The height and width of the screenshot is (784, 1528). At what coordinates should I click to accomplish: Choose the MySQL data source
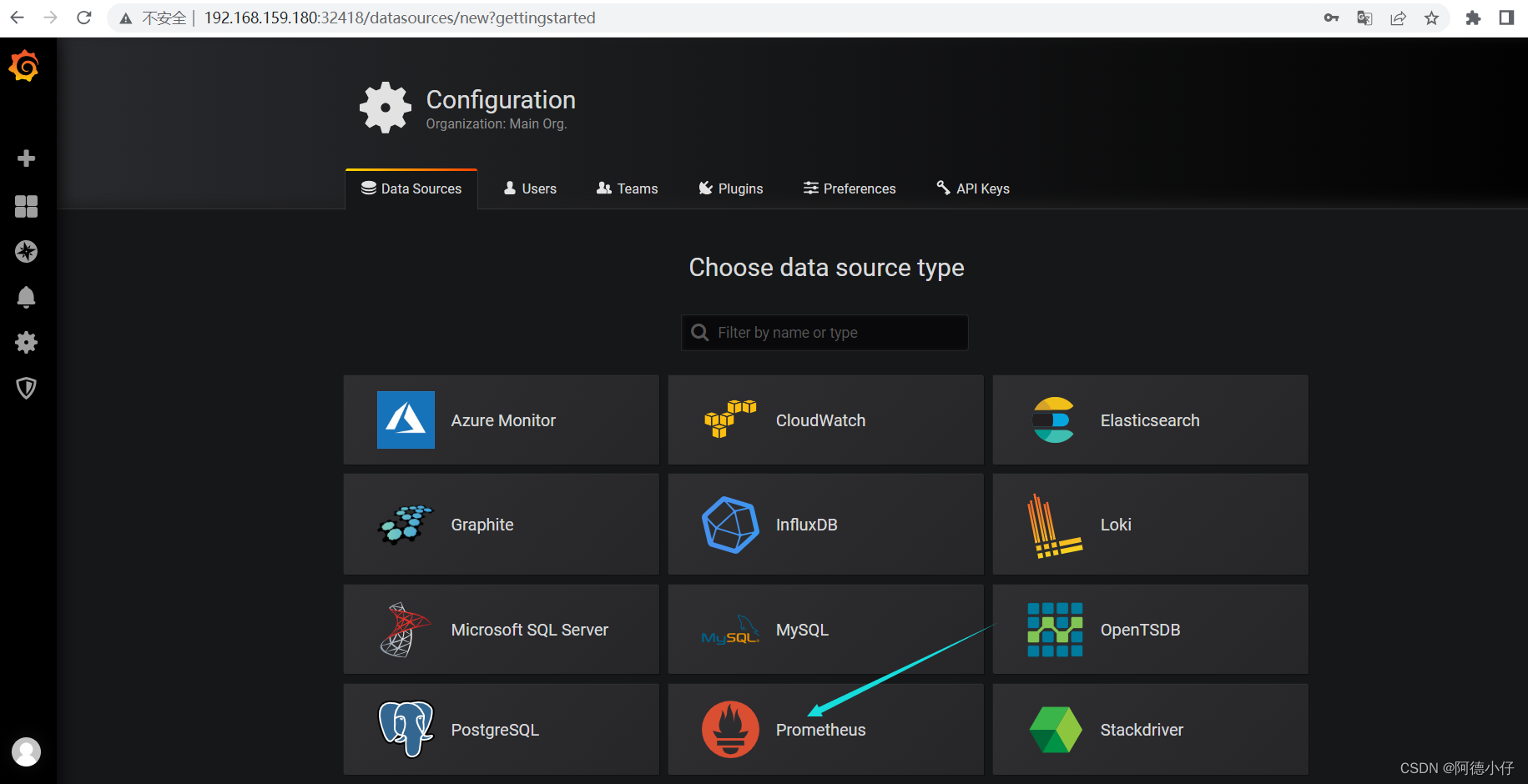pos(825,630)
